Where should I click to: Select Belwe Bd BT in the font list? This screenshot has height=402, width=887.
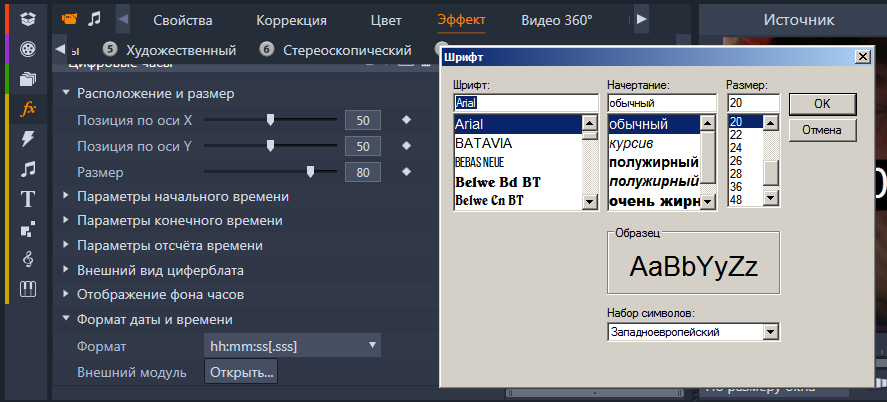(519, 182)
